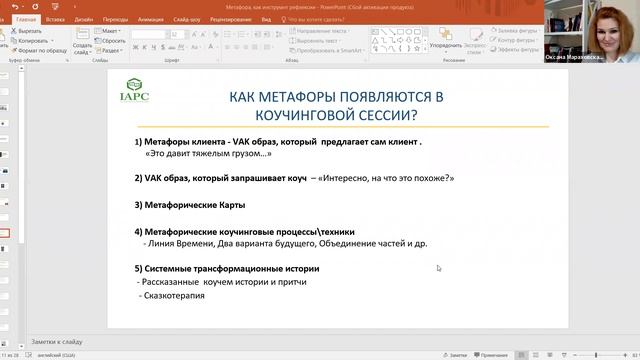
Task: Switch to the Дизайн tab
Action: pyautogui.click(x=84, y=20)
